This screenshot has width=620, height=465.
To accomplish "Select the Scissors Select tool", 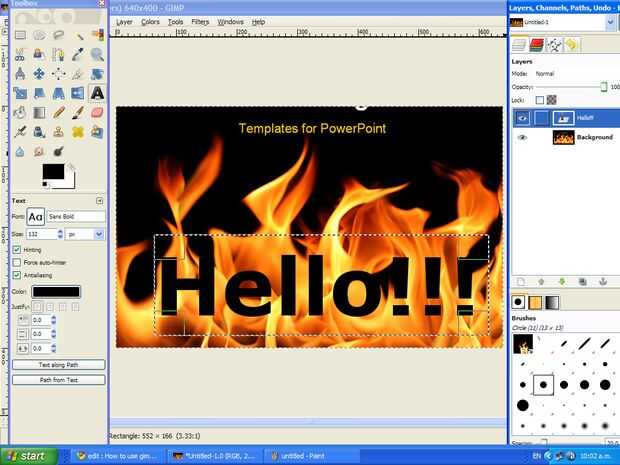I will pyautogui.click(x=20, y=55).
